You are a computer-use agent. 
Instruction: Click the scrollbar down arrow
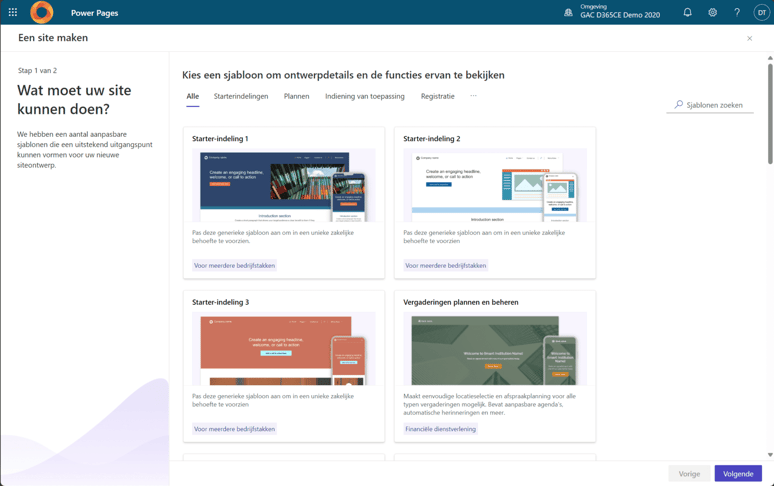pos(770,455)
